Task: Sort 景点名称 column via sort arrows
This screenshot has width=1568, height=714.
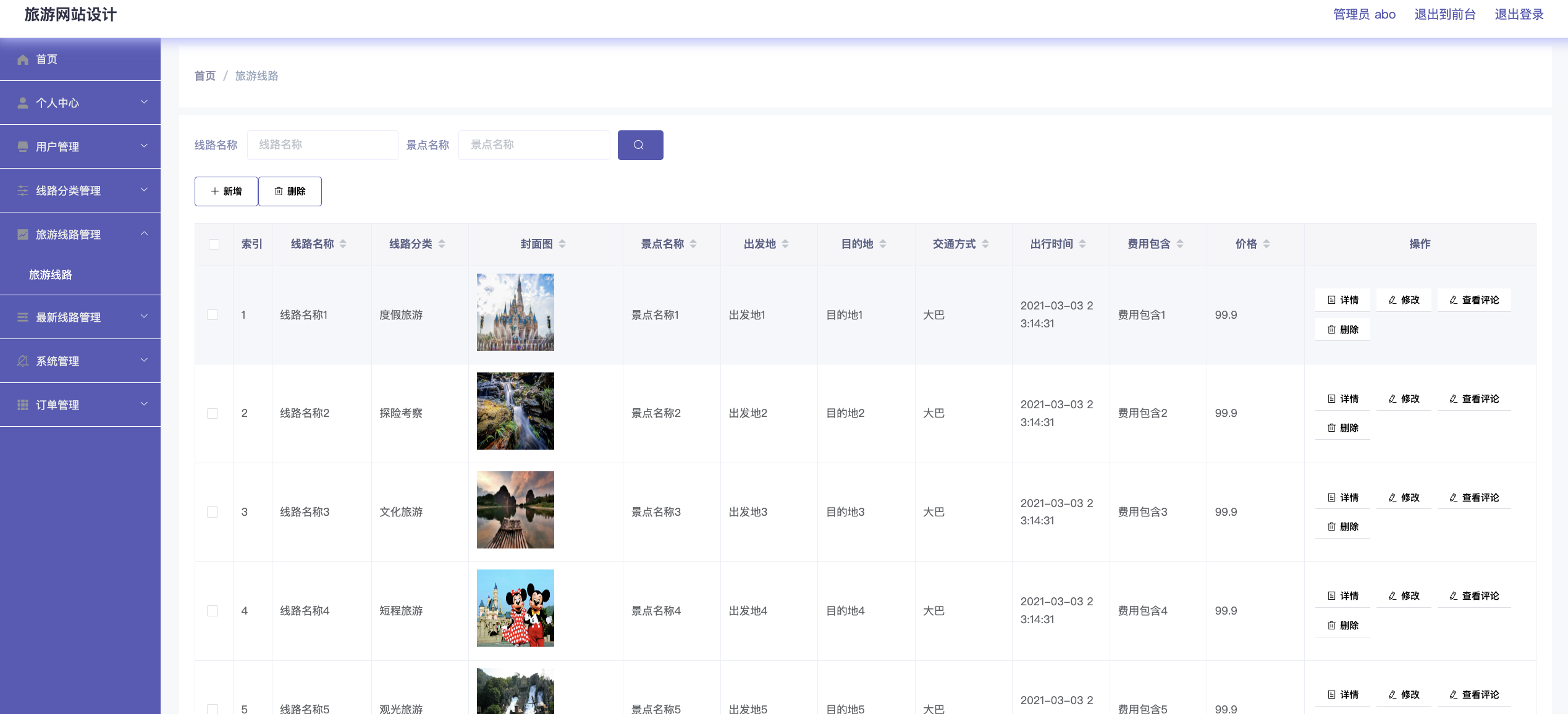Action: [x=693, y=244]
